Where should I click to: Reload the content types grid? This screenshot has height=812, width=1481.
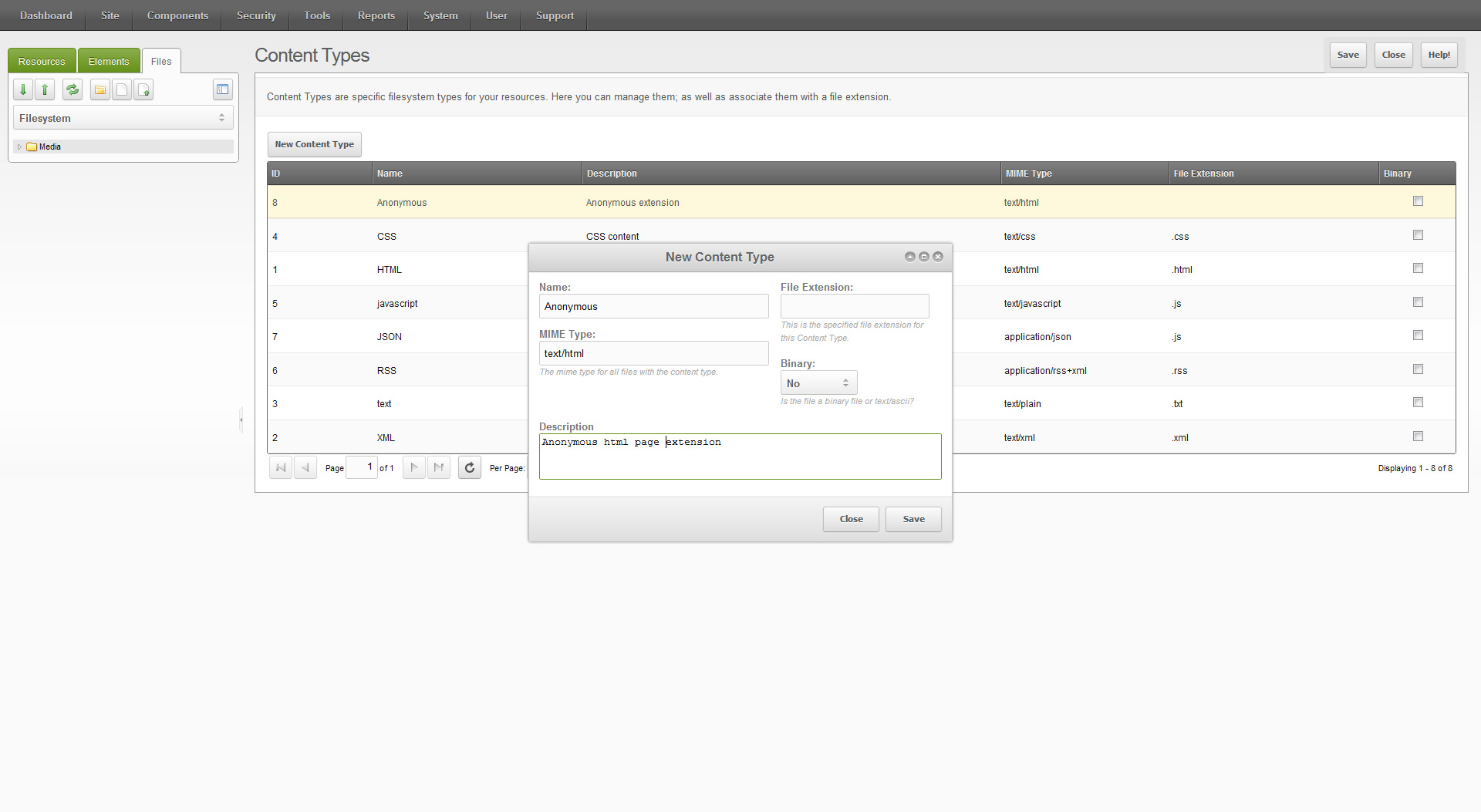[470, 467]
